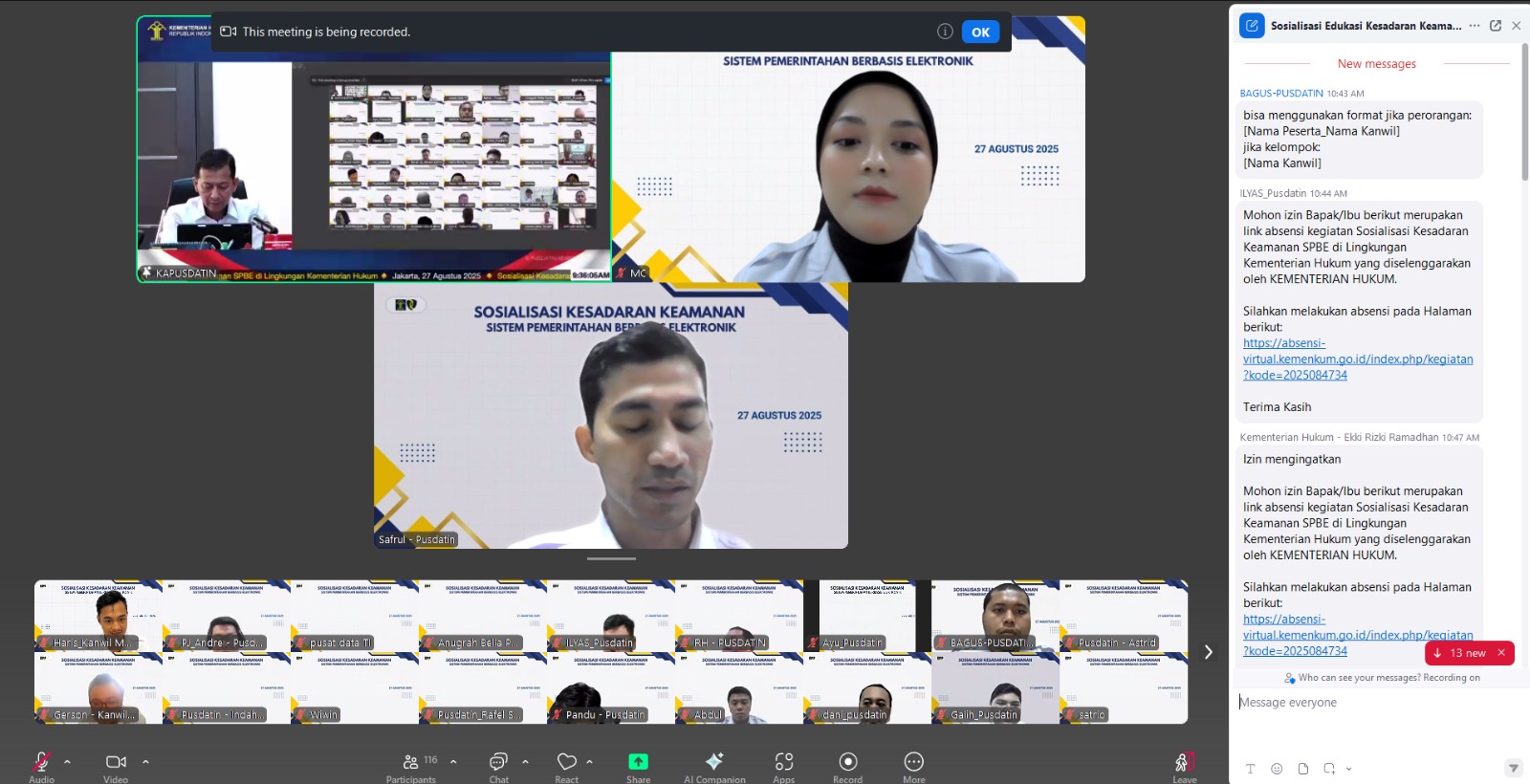Open the Share screen button
This screenshot has width=1530, height=784.
pos(638,763)
